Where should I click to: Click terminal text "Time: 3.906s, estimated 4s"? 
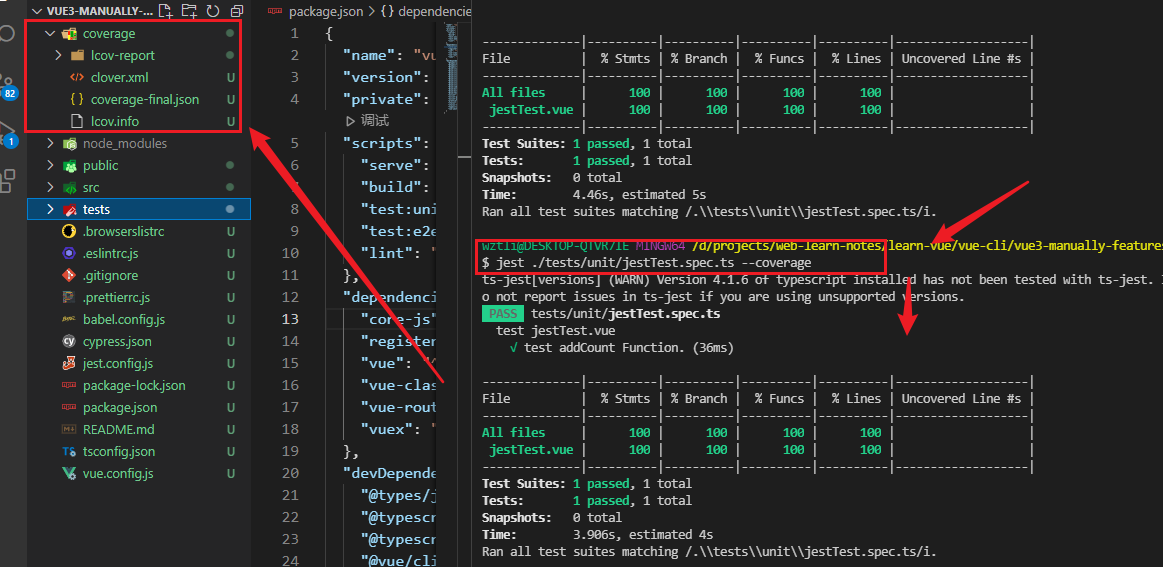coord(598,535)
